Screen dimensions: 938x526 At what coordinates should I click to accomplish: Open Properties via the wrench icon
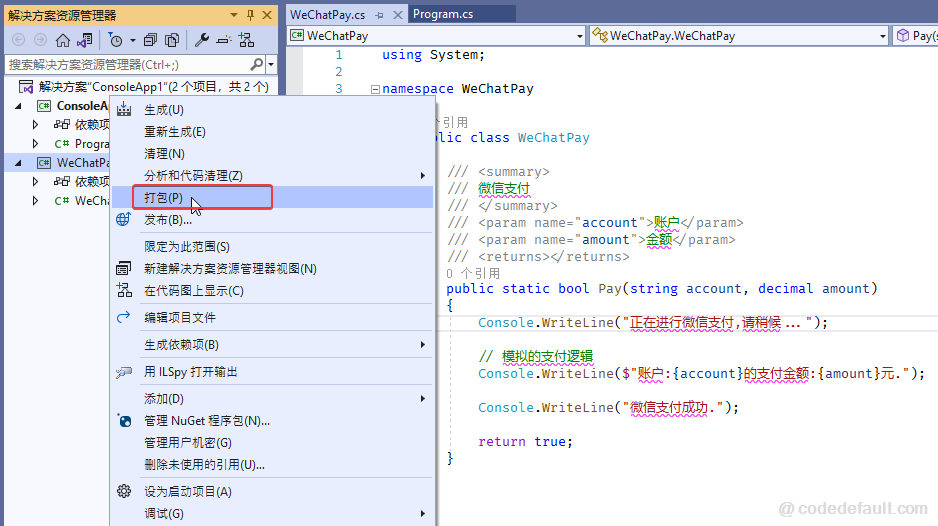202,40
